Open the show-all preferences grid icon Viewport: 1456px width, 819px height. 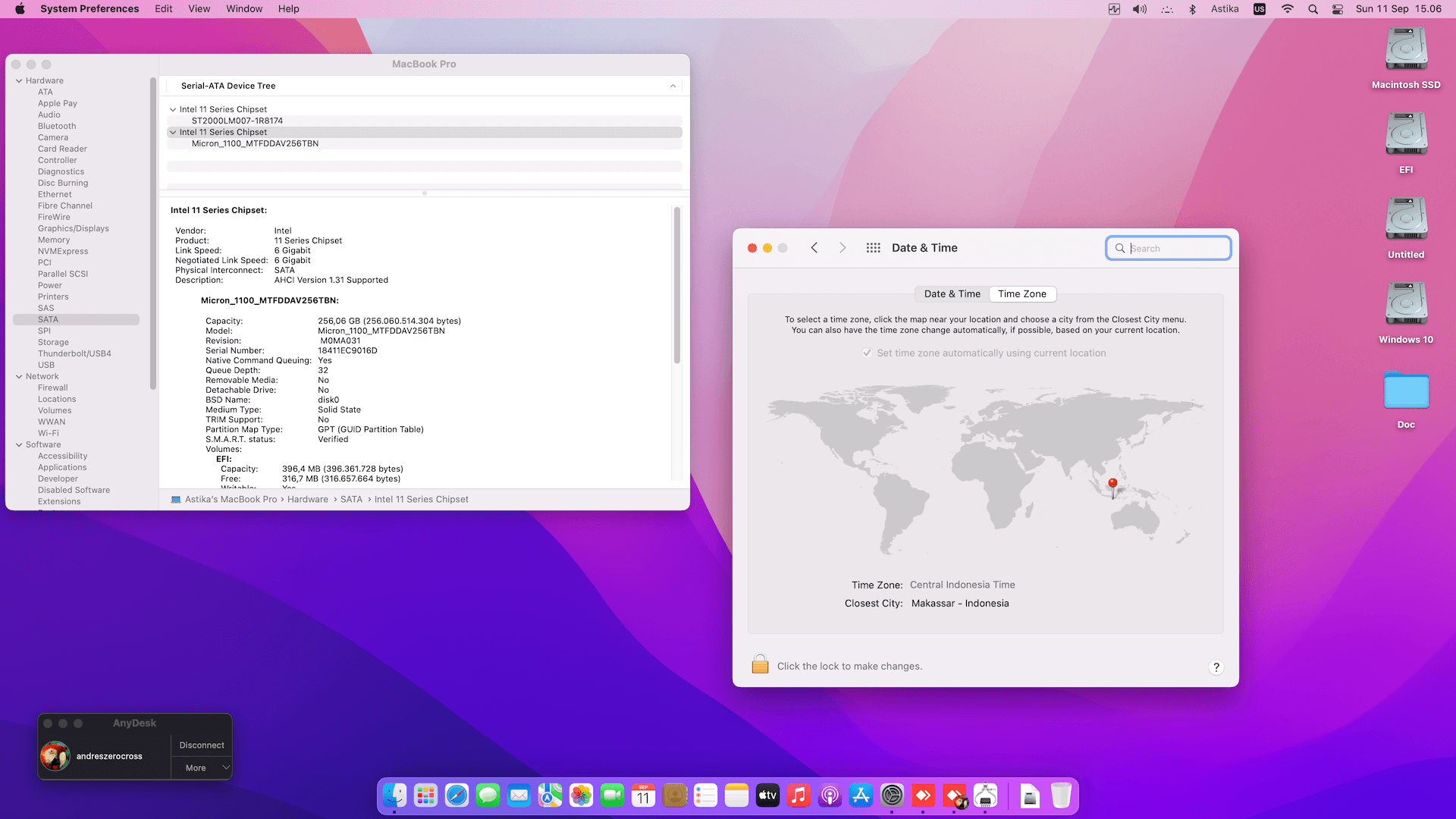pyautogui.click(x=873, y=248)
